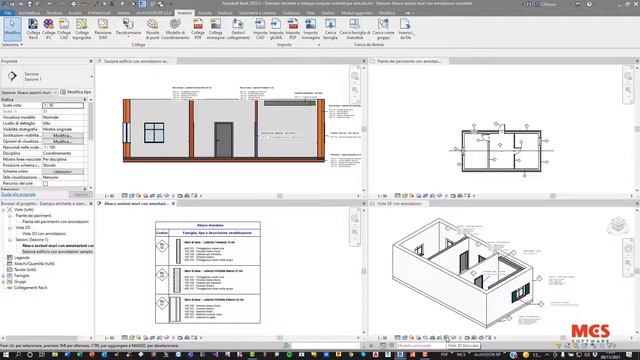Close the Abaco sezioni muri view tab
Screen dimensions: 640x360
coord(173,203)
